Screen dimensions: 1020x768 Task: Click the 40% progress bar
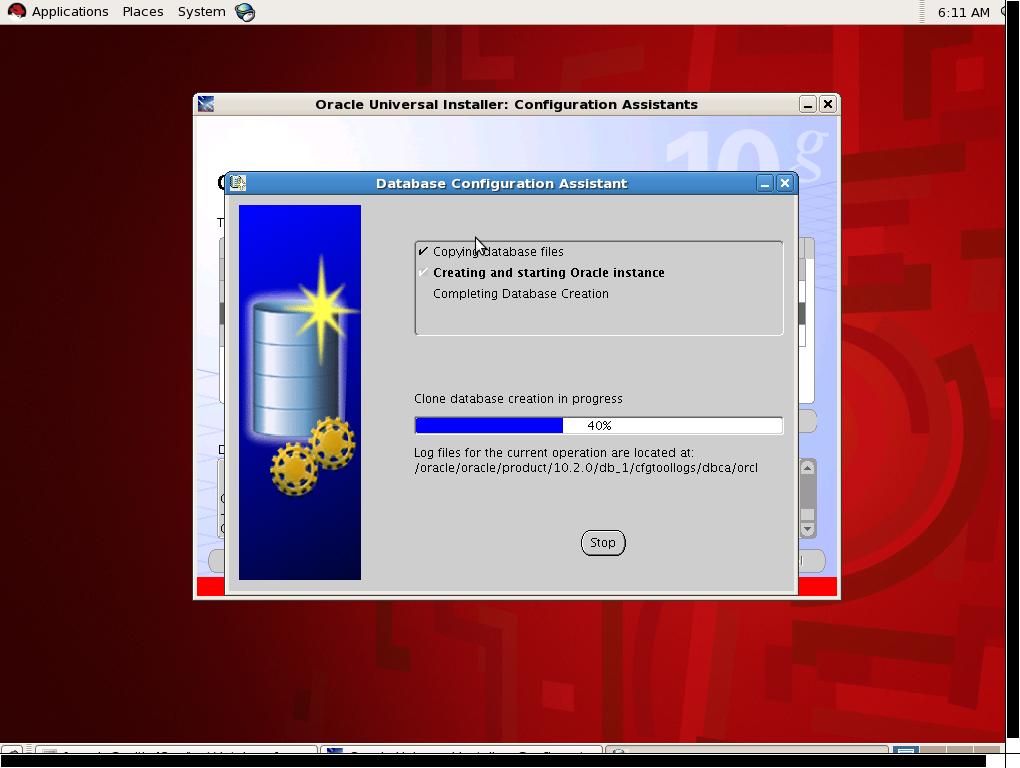pos(598,425)
